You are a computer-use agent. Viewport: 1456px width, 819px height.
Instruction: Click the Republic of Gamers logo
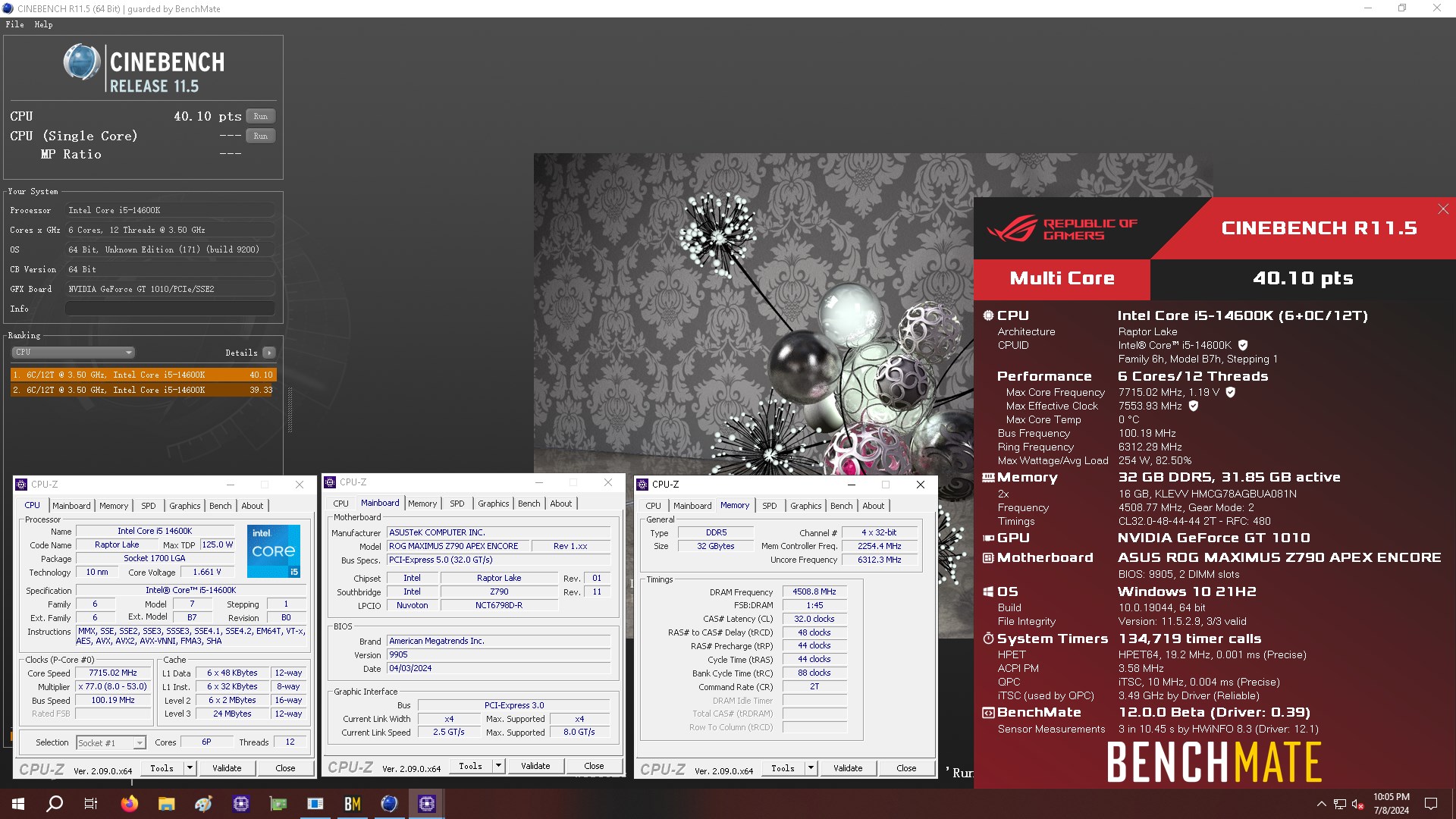coord(1062,228)
